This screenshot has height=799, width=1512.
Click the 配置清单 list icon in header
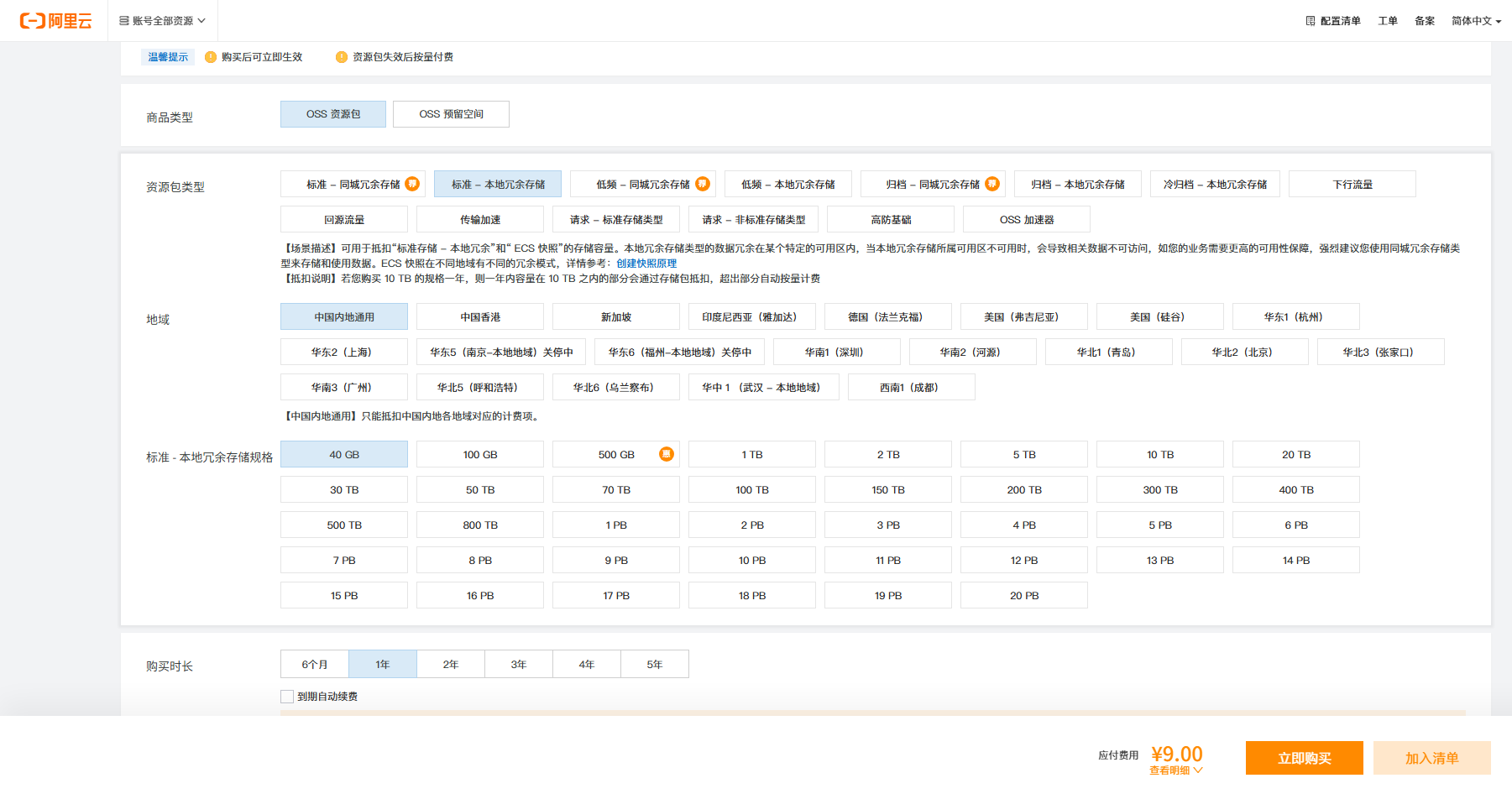1311,21
